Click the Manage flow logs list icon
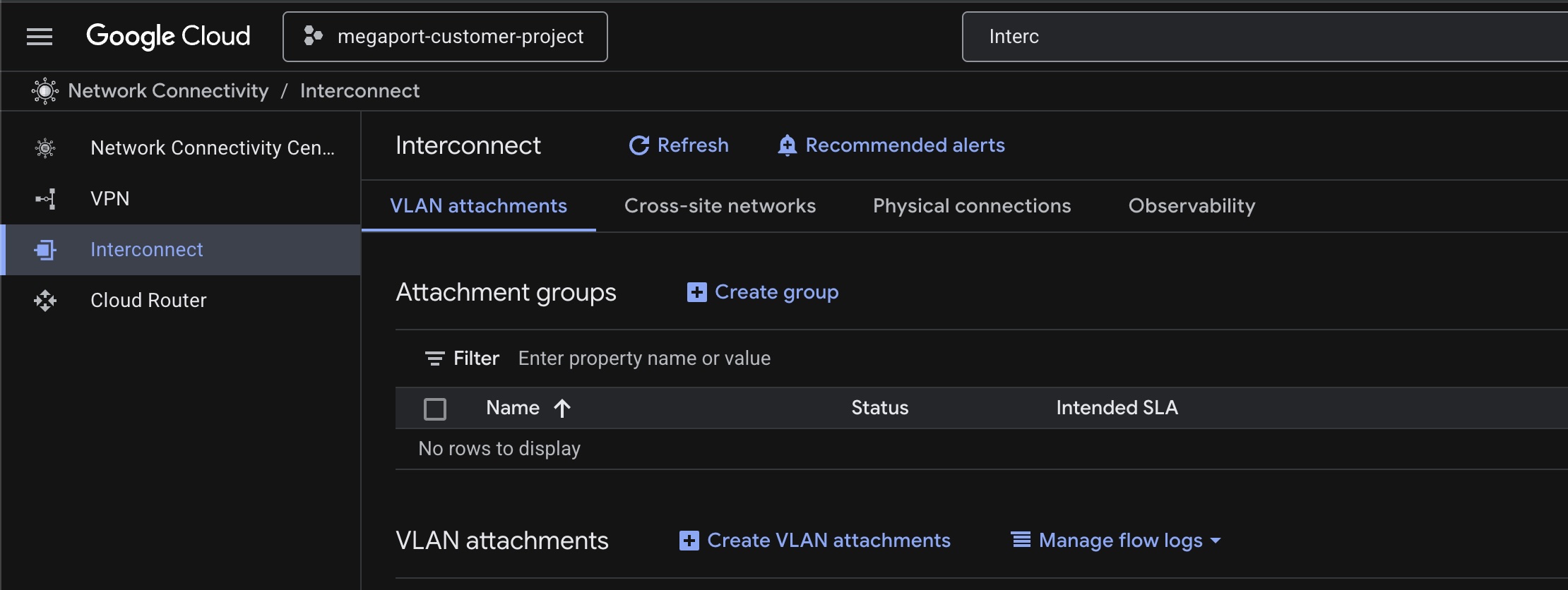Image resolution: width=1568 pixels, height=590 pixels. click(1021, 540)
